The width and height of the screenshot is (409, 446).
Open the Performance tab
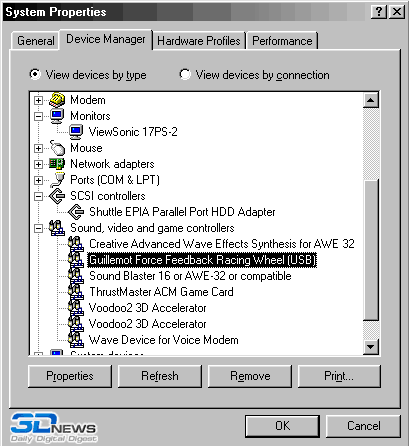coord(282,41)
